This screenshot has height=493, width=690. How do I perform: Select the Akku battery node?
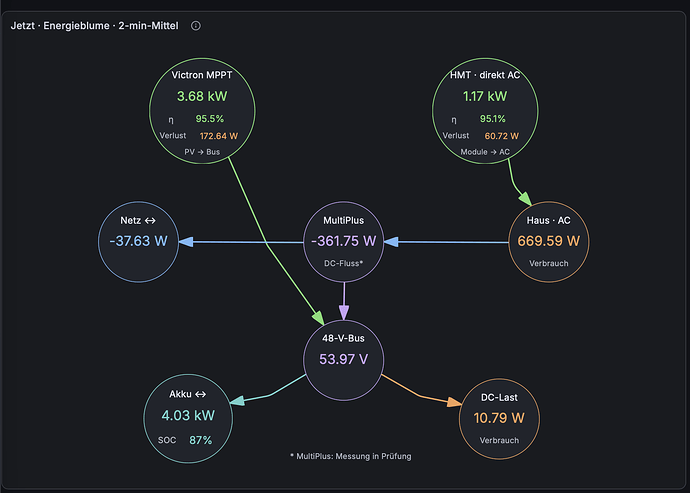tap(188, 419)
